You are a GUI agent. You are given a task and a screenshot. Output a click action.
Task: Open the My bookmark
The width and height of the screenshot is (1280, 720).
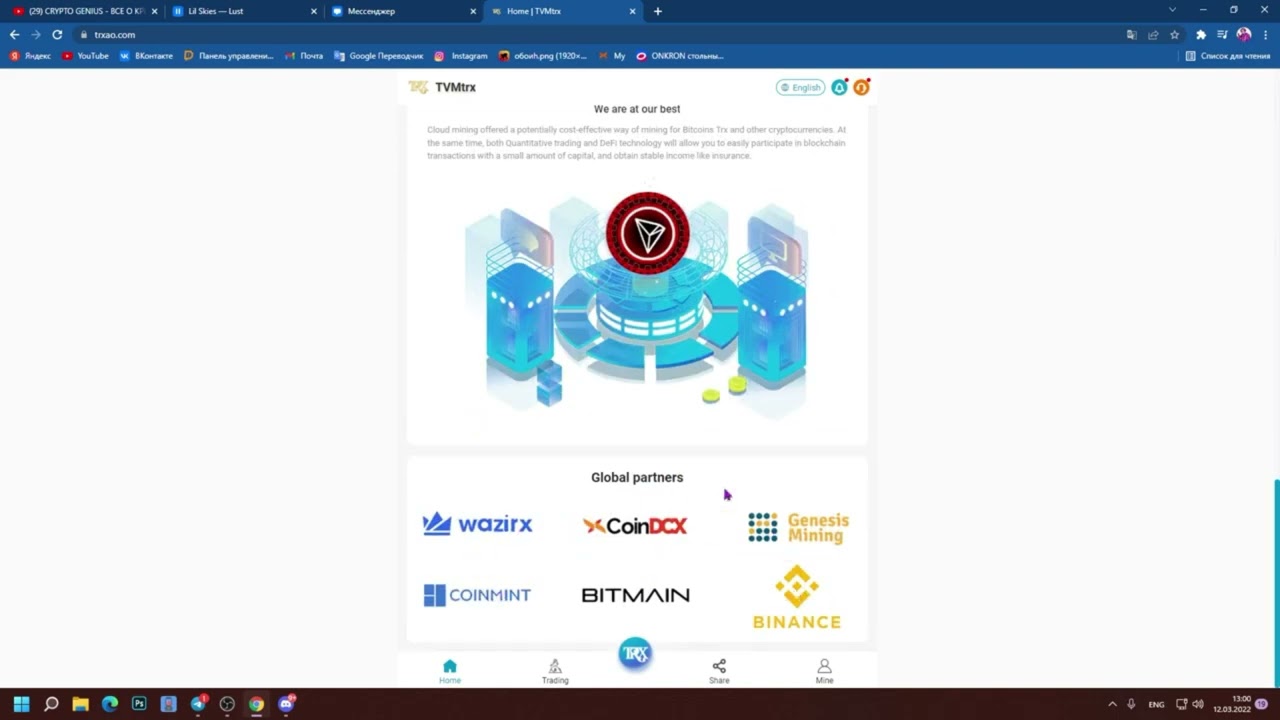pos(611,56)
